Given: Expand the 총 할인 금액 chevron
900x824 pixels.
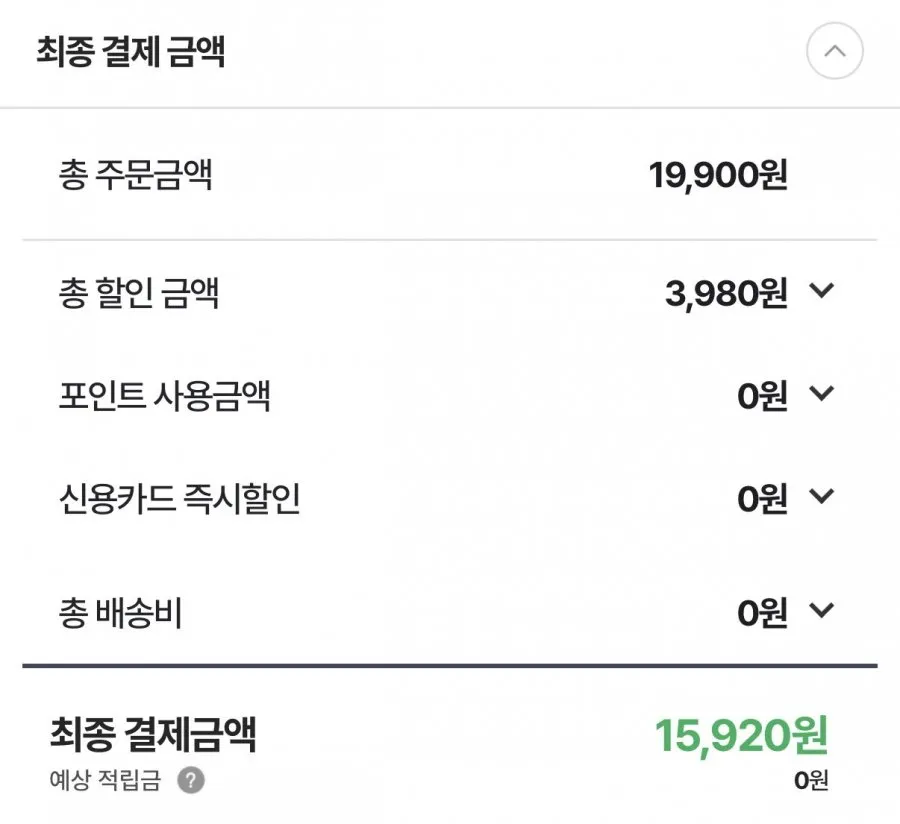Looking at the screenshot, I should click(x=821, y=290).
